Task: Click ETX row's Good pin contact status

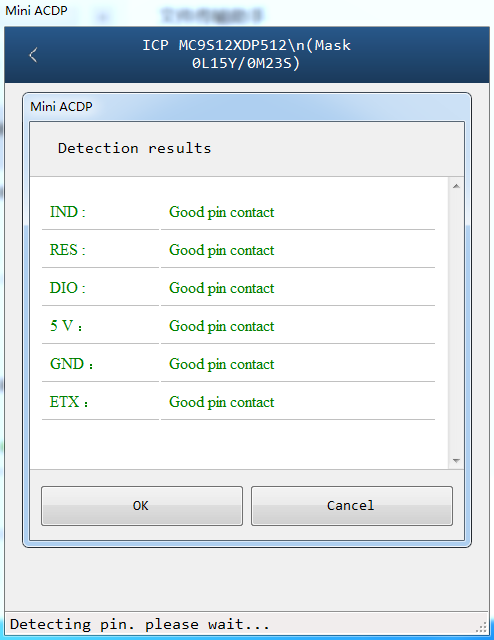Action: 222,402
